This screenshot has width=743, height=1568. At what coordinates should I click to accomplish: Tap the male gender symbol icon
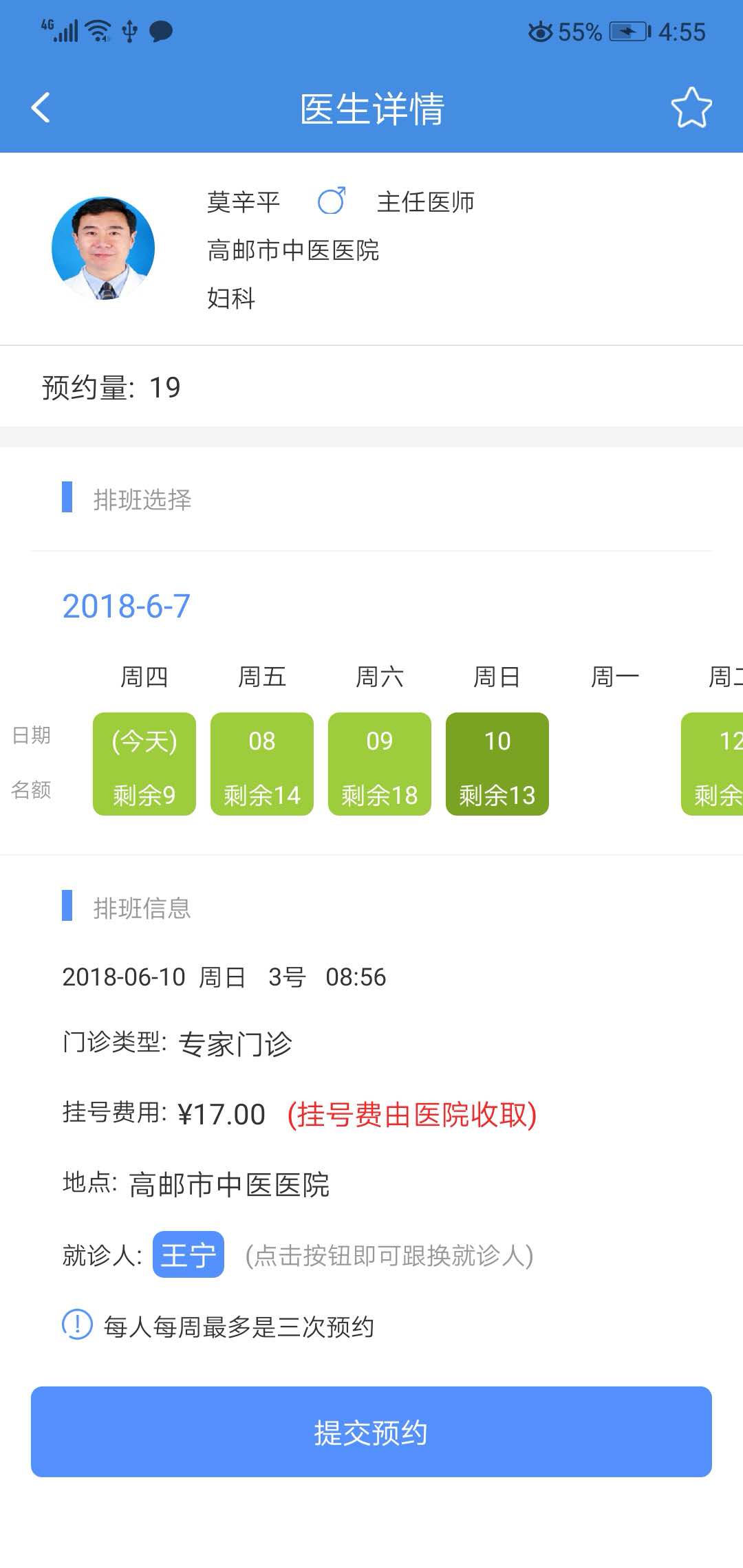pos(332,202)
